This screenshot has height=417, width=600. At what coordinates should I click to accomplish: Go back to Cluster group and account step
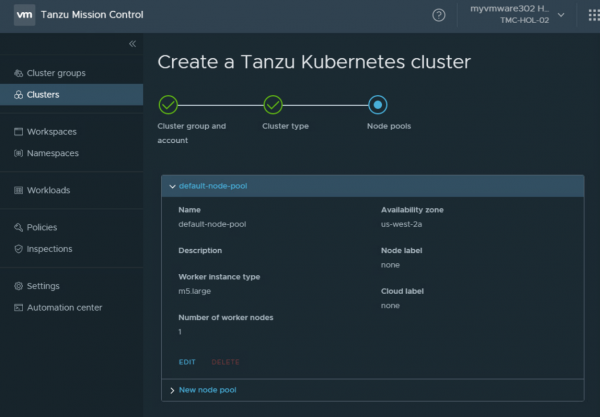(x=168, y=105)
